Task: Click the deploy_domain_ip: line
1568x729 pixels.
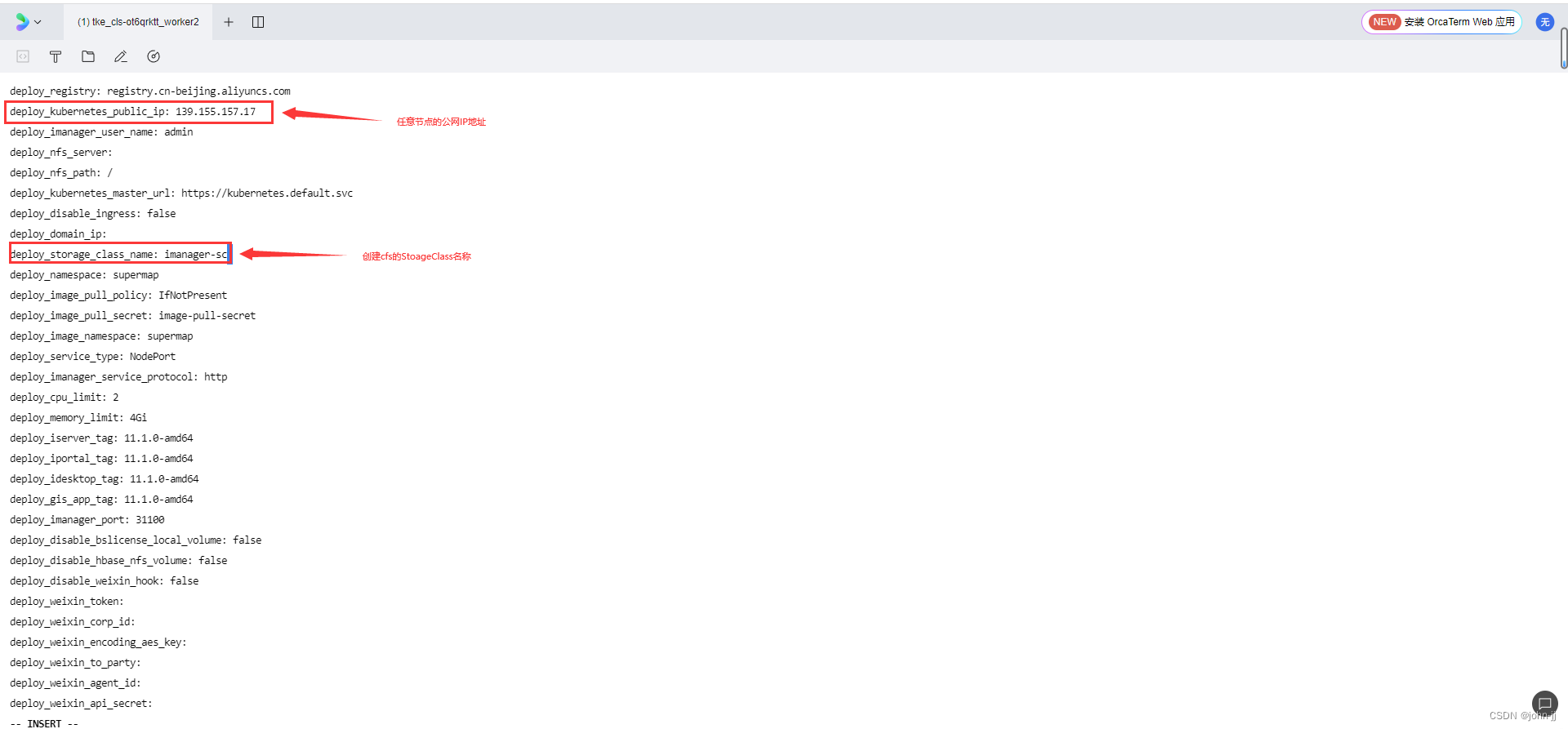Action: [58, 233]
